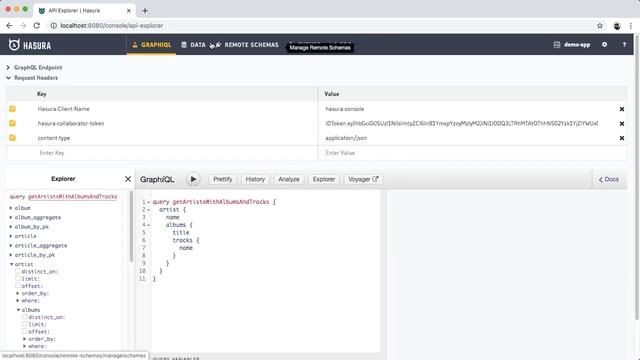
Task: Edit the query name getArtistsWithAlbumsAndTracks in Explorer
Action: tap(72, 196)
